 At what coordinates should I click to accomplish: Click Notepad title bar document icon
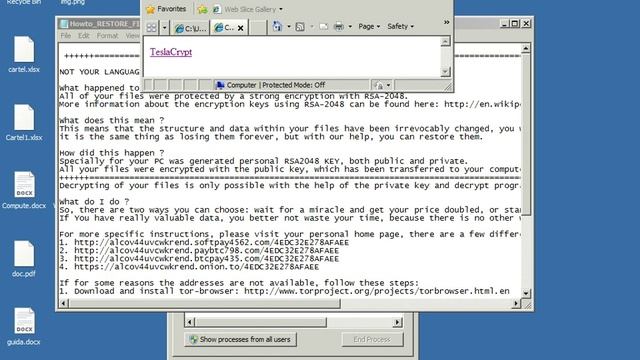tap(64, 24)
